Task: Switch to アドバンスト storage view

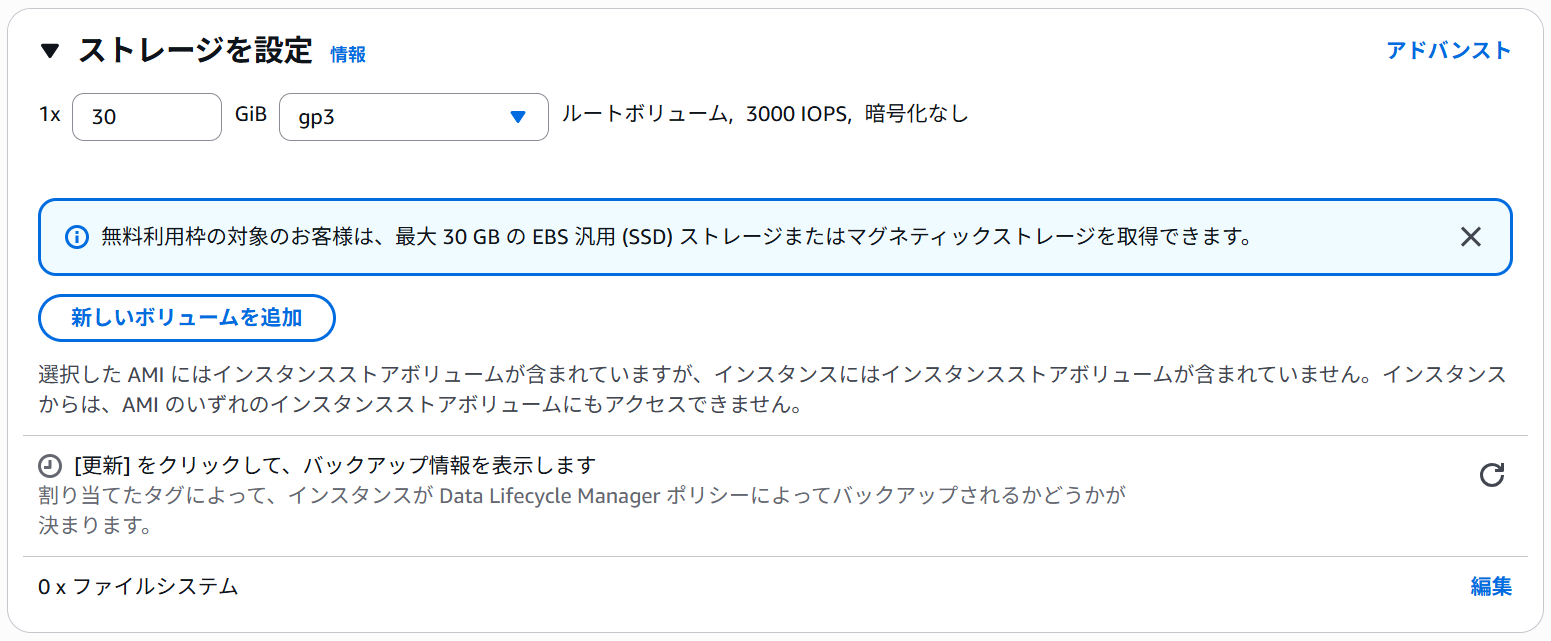Action: (1448, 51)
